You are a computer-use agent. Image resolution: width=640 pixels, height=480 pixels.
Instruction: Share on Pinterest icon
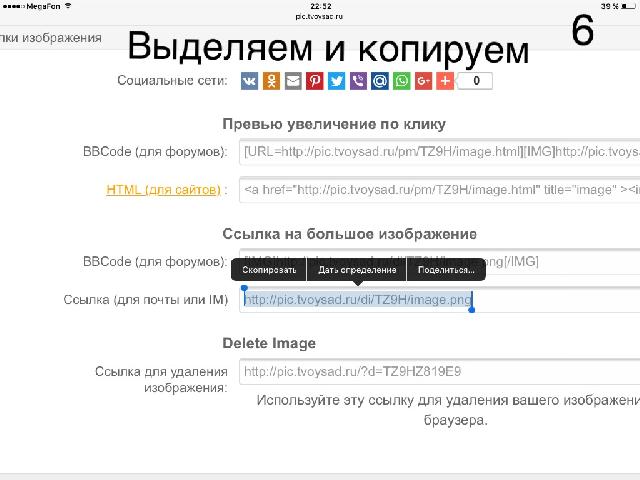315,81
